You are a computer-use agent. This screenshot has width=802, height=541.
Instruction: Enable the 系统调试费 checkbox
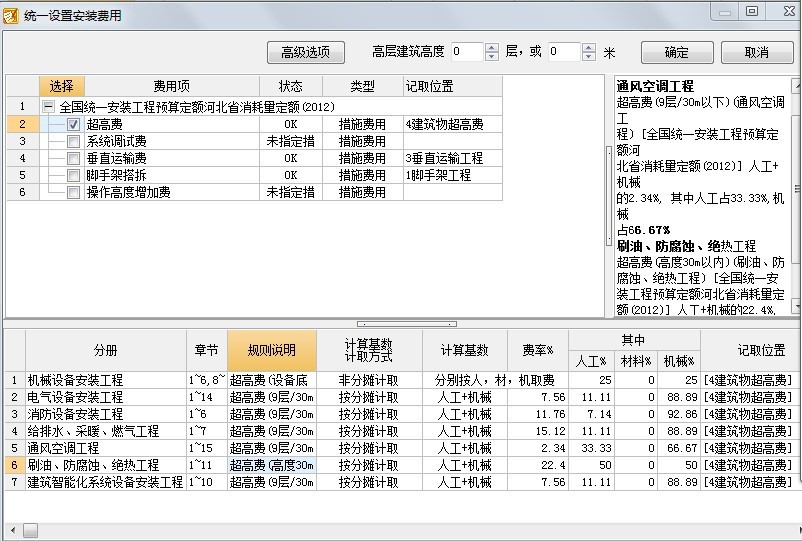tap(73, 141)
